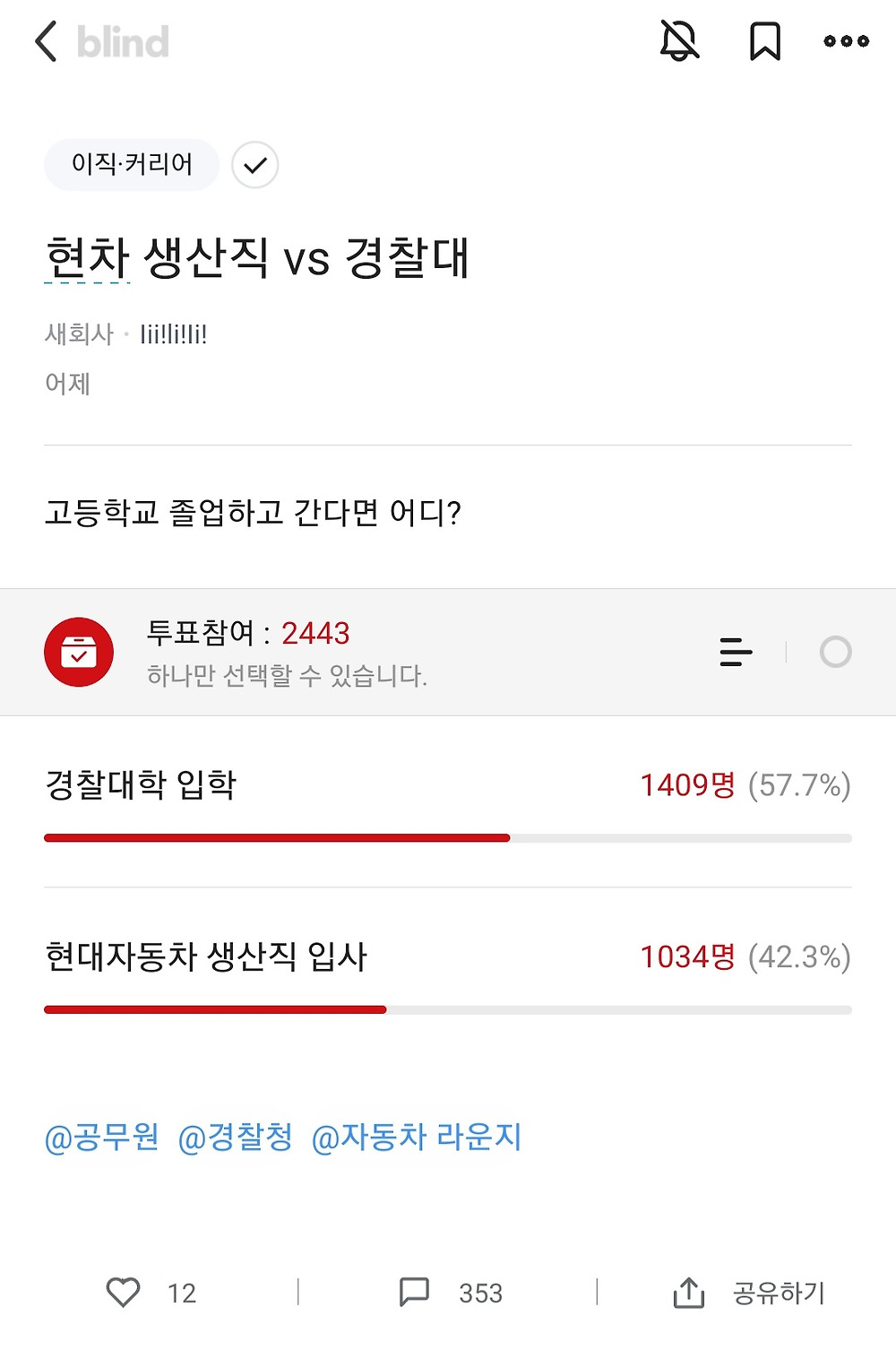Tap the underlined 현차 keyword in title
This screenshot has height=1359, width=896.
[88, 258]
